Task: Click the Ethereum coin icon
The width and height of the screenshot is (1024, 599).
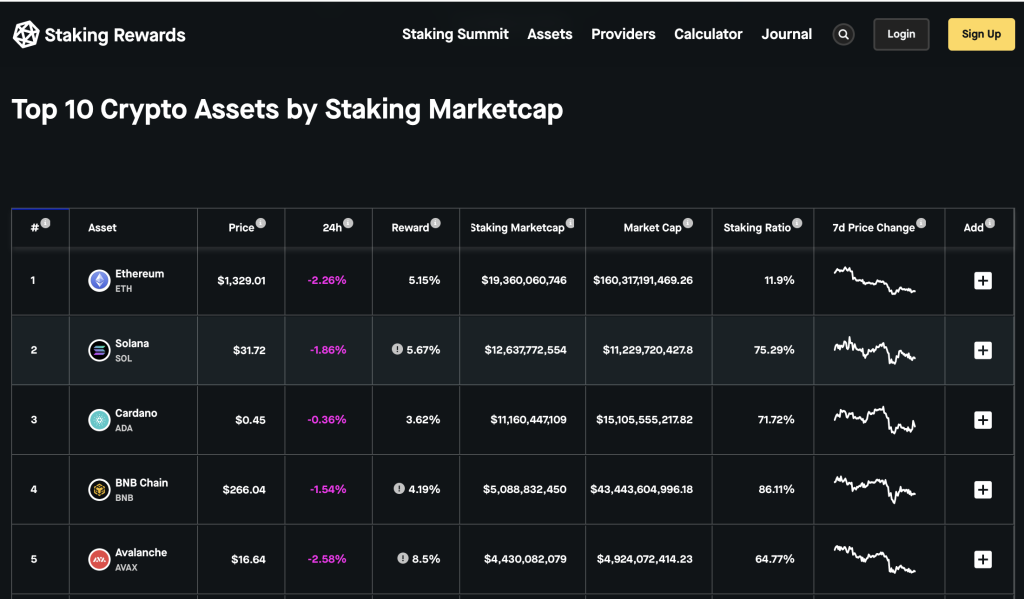Action: (x=99, y=281)
